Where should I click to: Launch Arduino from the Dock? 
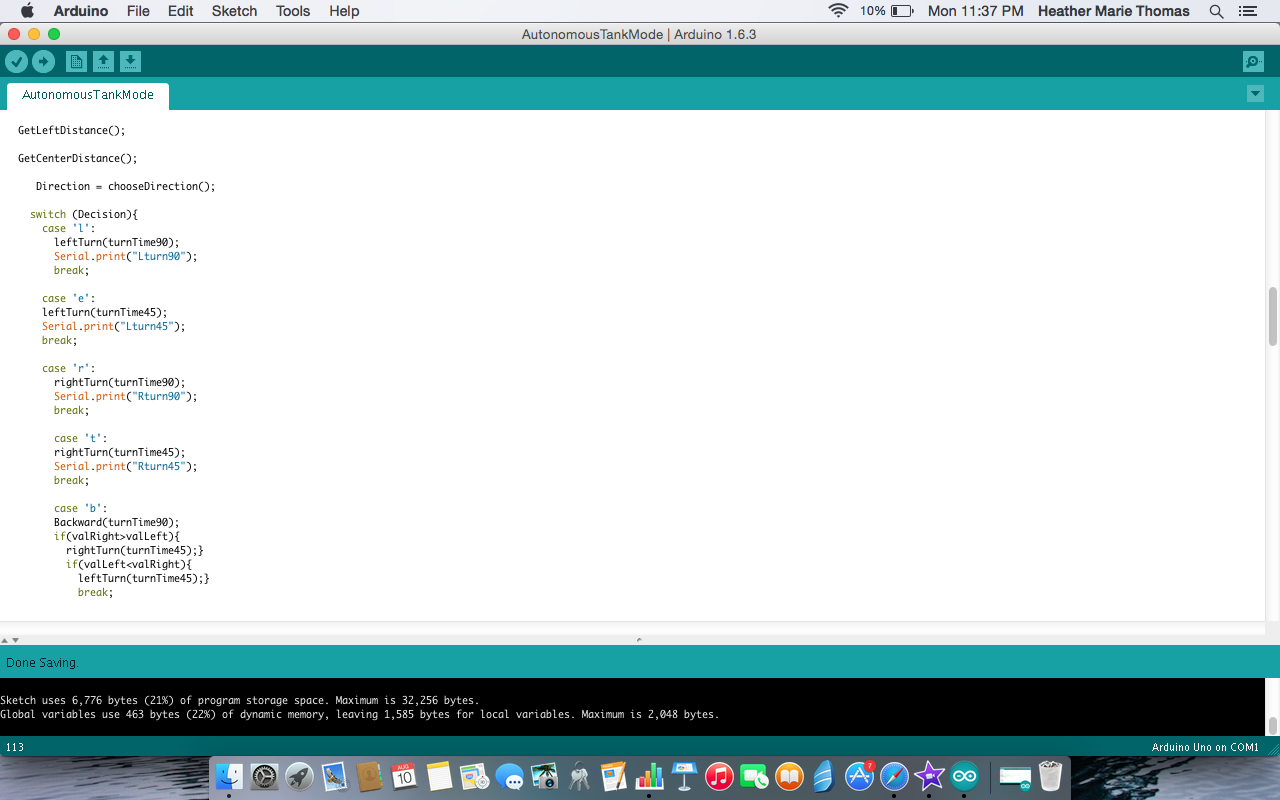[965, 776]
